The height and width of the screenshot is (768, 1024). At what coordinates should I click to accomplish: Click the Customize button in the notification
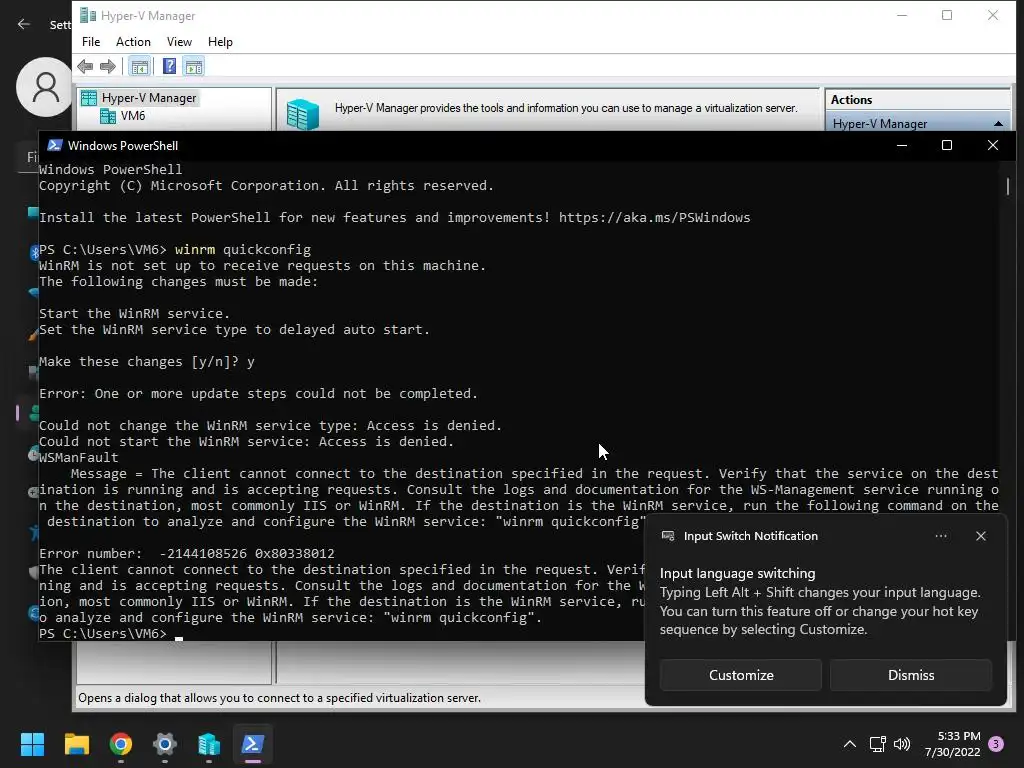[x=741, y=675]
